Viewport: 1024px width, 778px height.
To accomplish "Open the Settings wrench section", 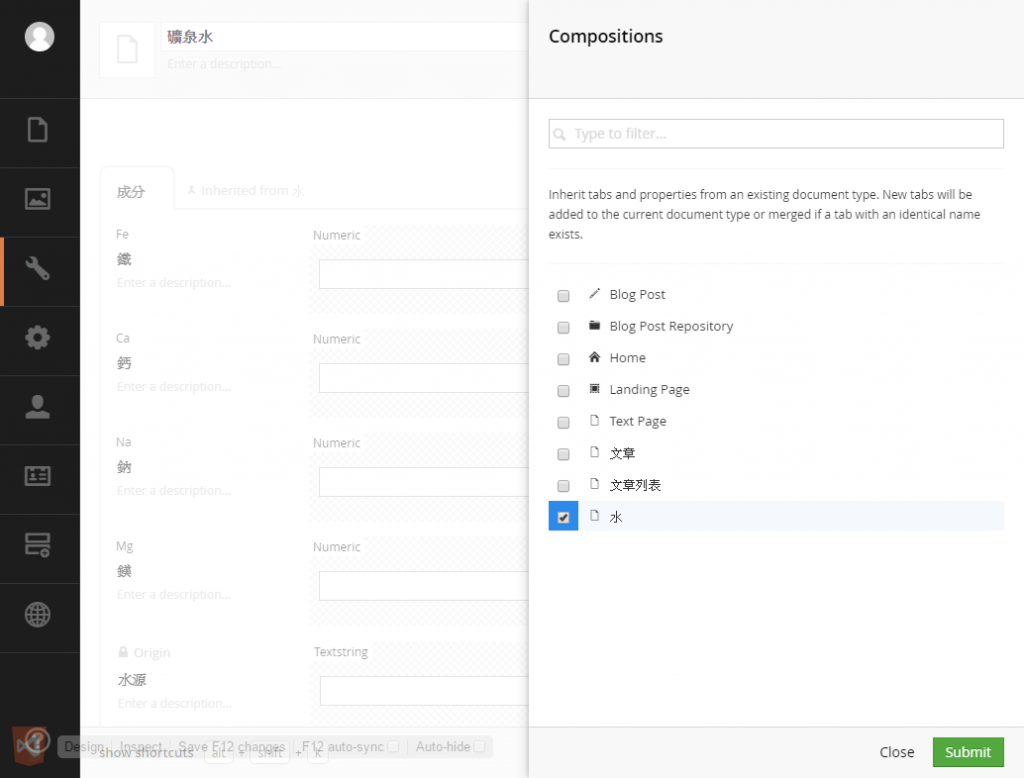I will coord(38,269).
